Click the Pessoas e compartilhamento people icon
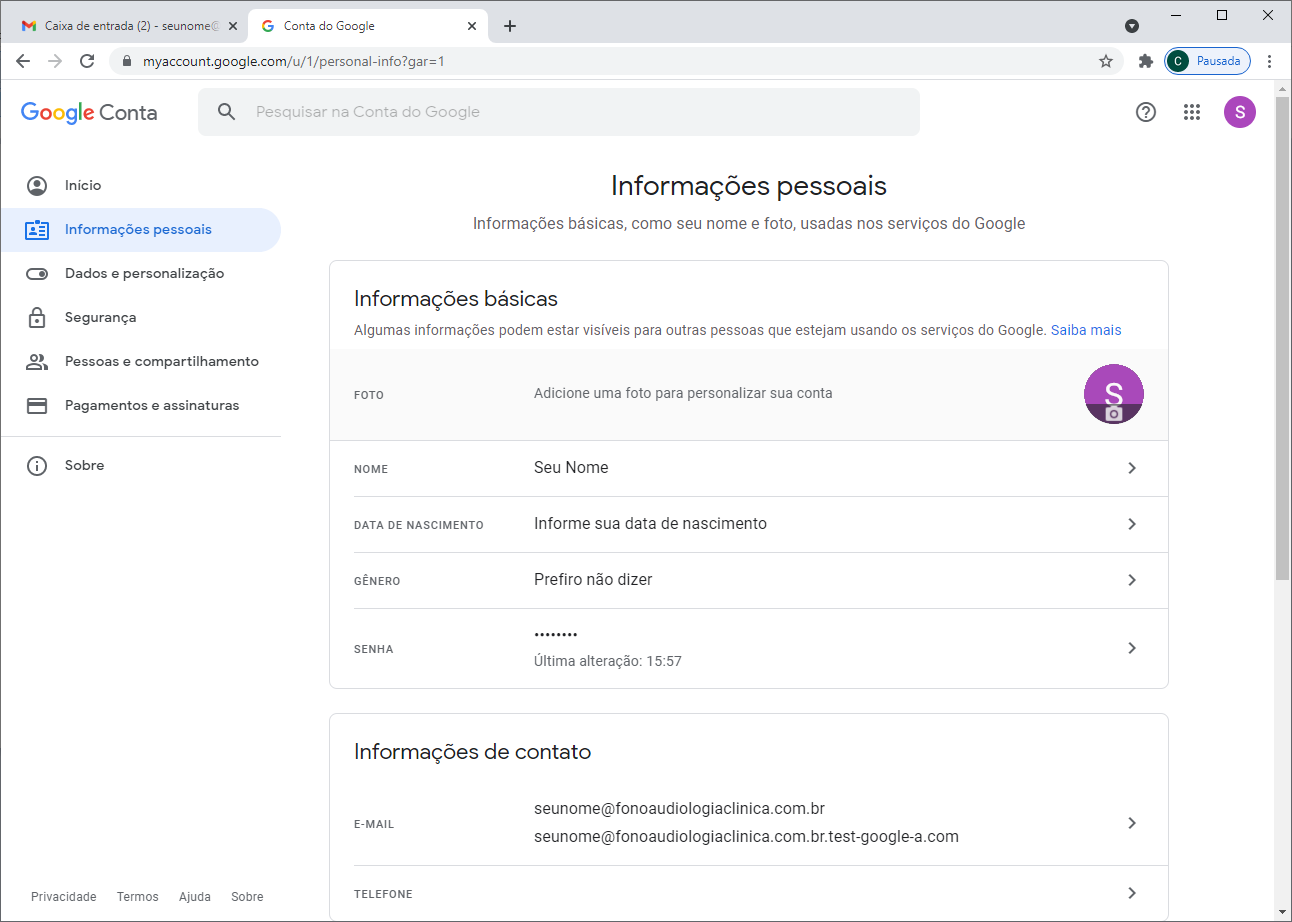1292x922 pixels. 37,361
